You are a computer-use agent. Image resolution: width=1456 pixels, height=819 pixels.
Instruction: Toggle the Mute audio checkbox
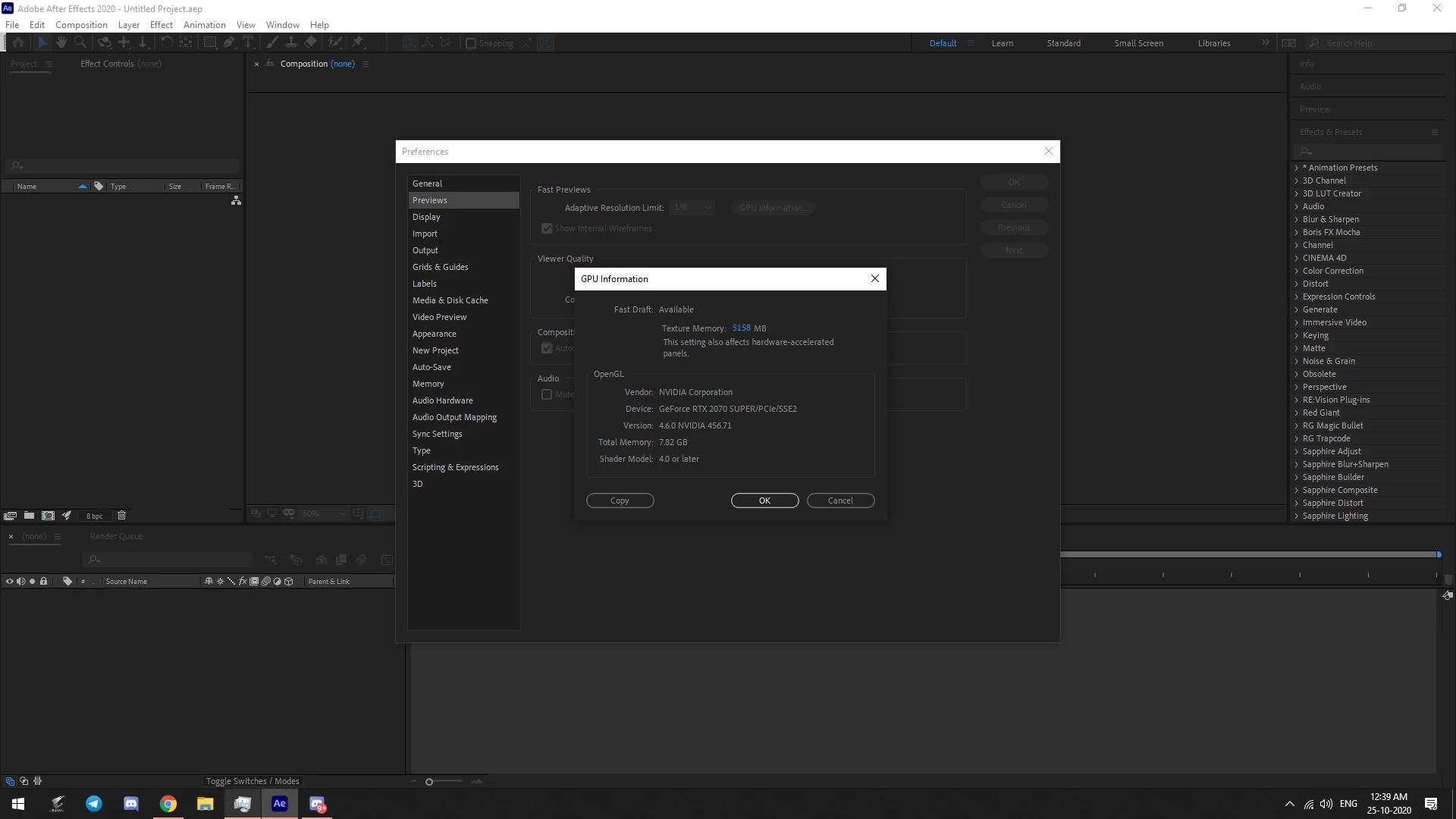click(547, 394)
